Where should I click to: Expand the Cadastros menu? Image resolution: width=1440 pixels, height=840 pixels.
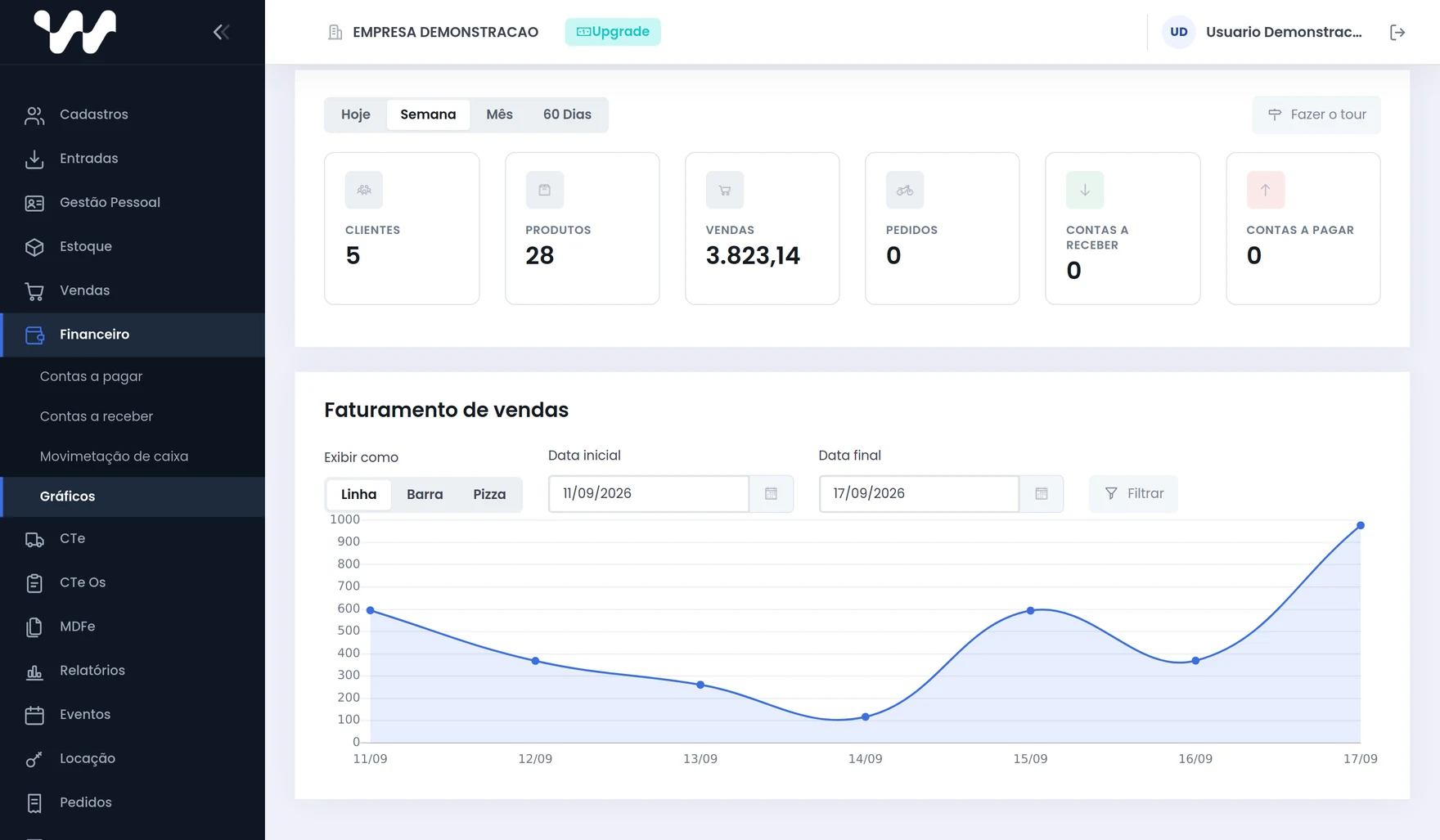(133, 115)
